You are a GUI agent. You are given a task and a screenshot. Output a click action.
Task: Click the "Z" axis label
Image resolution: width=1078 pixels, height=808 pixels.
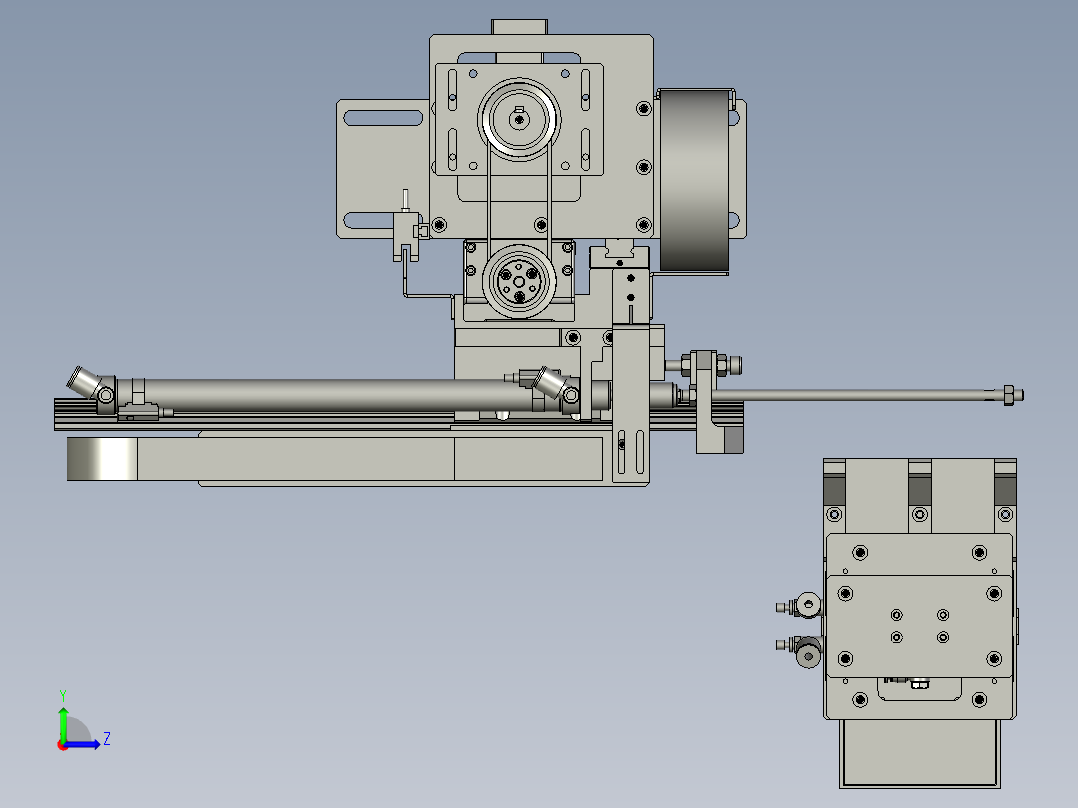pyautogui.click(x=107, y=739)
